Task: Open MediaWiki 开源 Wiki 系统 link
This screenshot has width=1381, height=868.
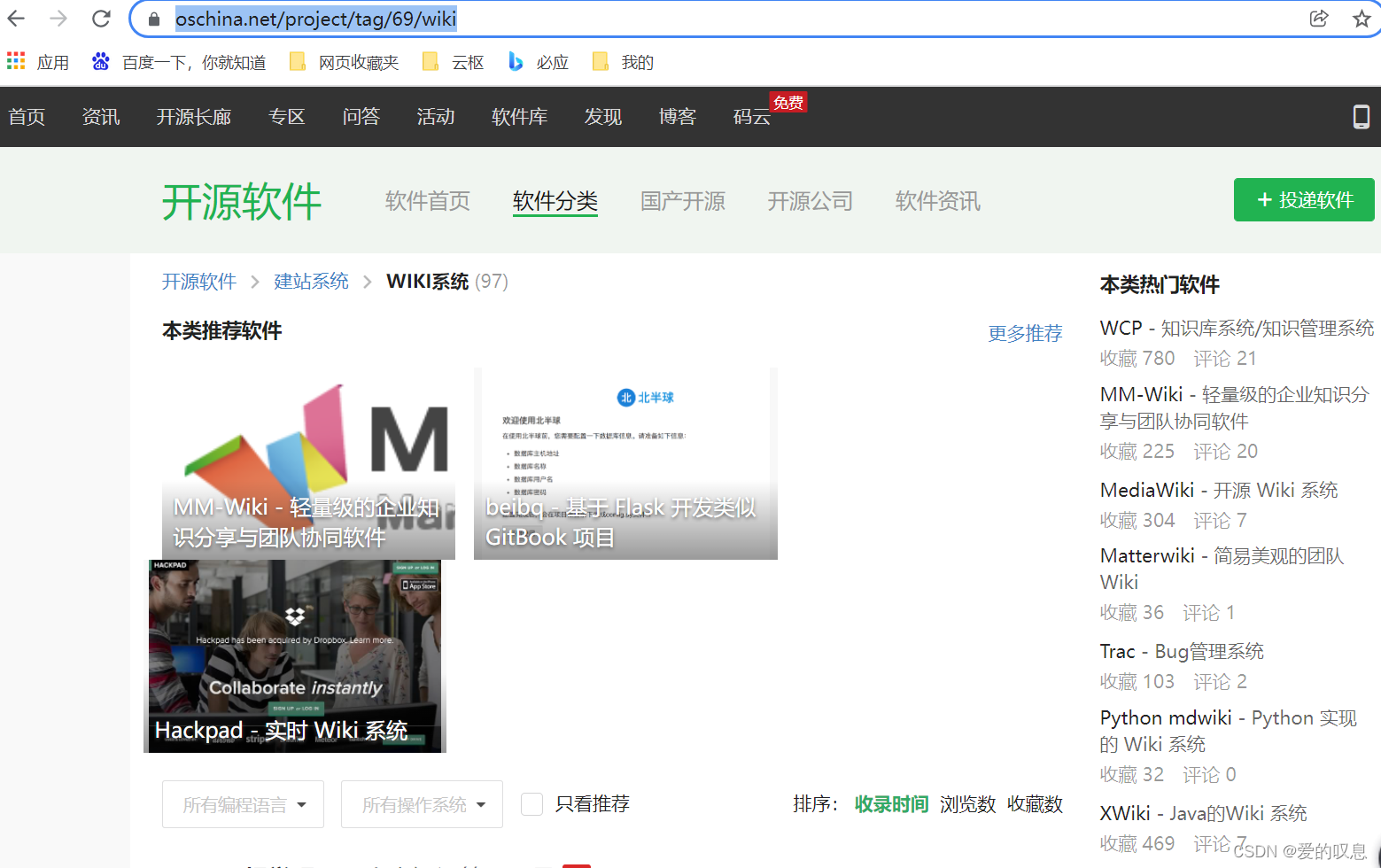Action: coord(1219,490)
